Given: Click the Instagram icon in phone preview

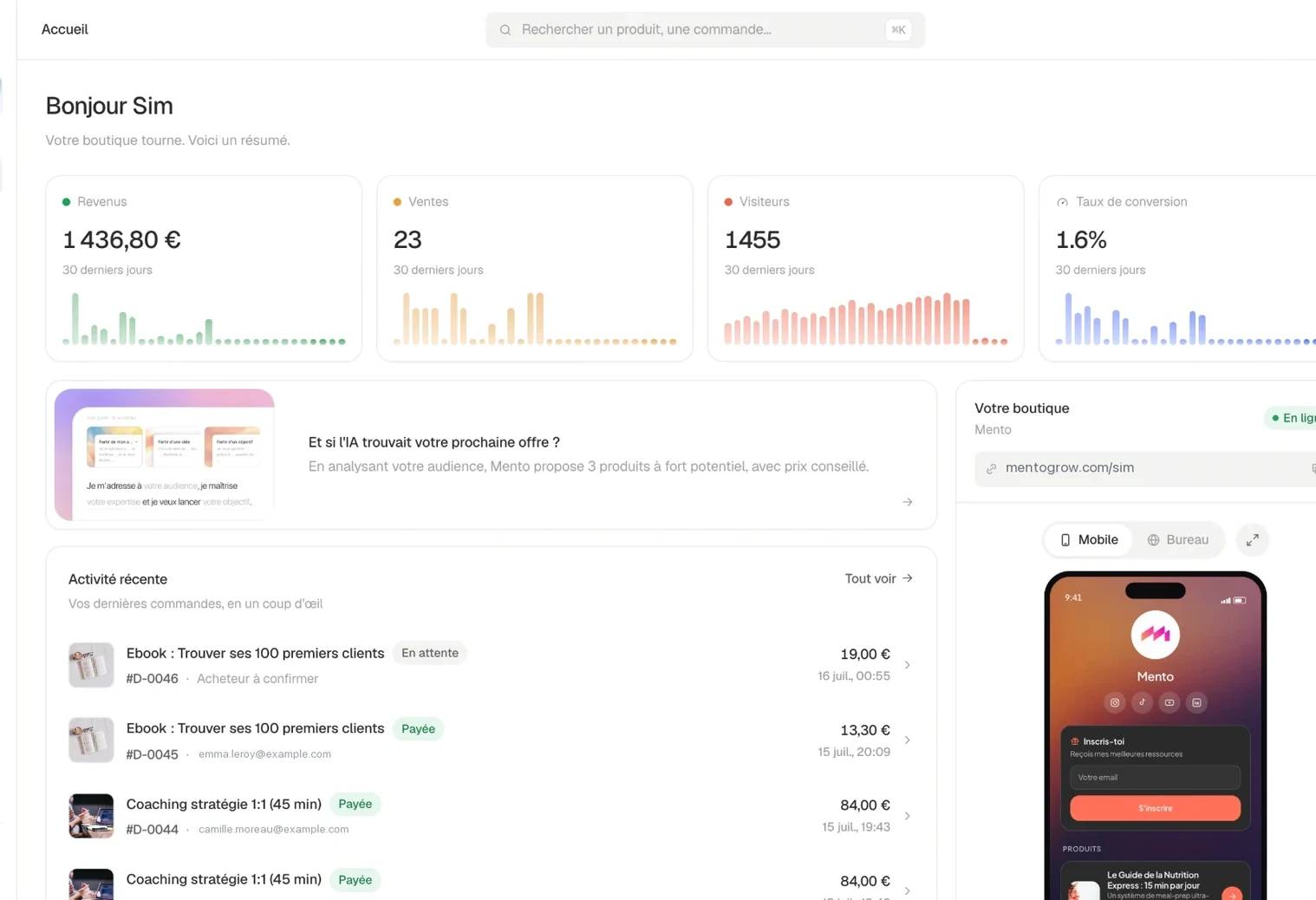Looking at the screenshot, I should (x=1115, y=702).
